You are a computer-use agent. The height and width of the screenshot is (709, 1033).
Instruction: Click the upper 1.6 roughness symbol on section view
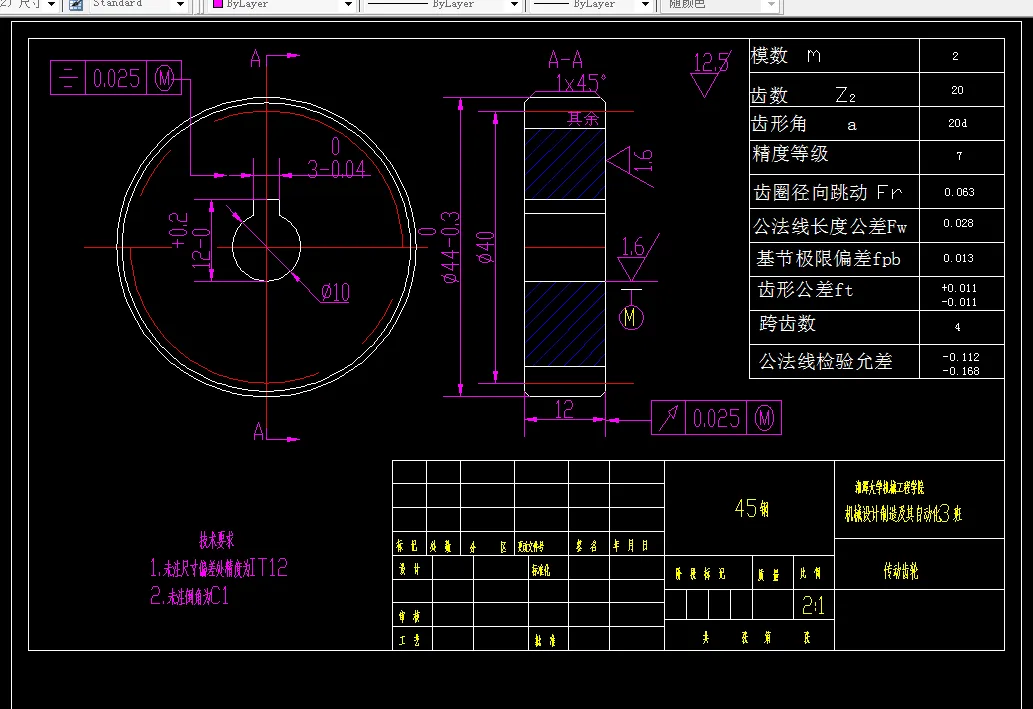(x=630, y=160)
